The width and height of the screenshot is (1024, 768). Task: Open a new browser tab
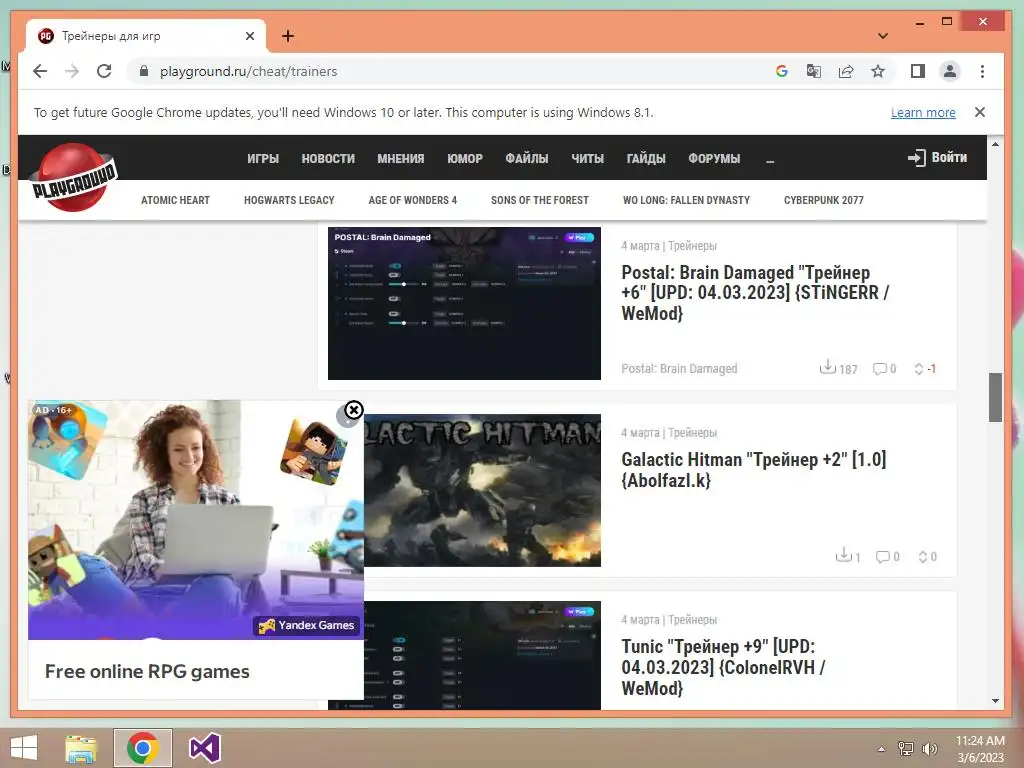click(x=288, y=36)
